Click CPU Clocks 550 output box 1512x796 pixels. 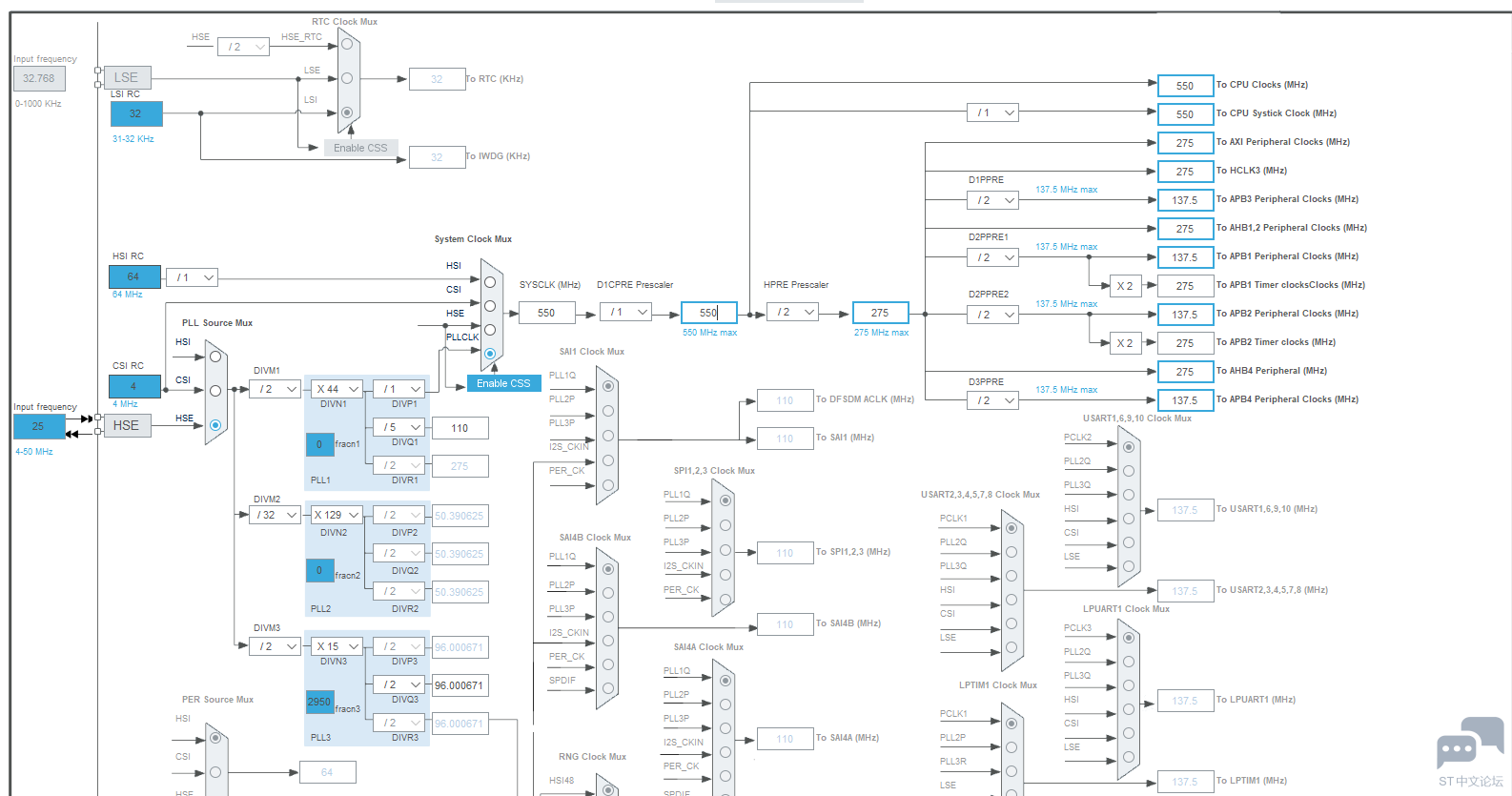pos(1185,86)
